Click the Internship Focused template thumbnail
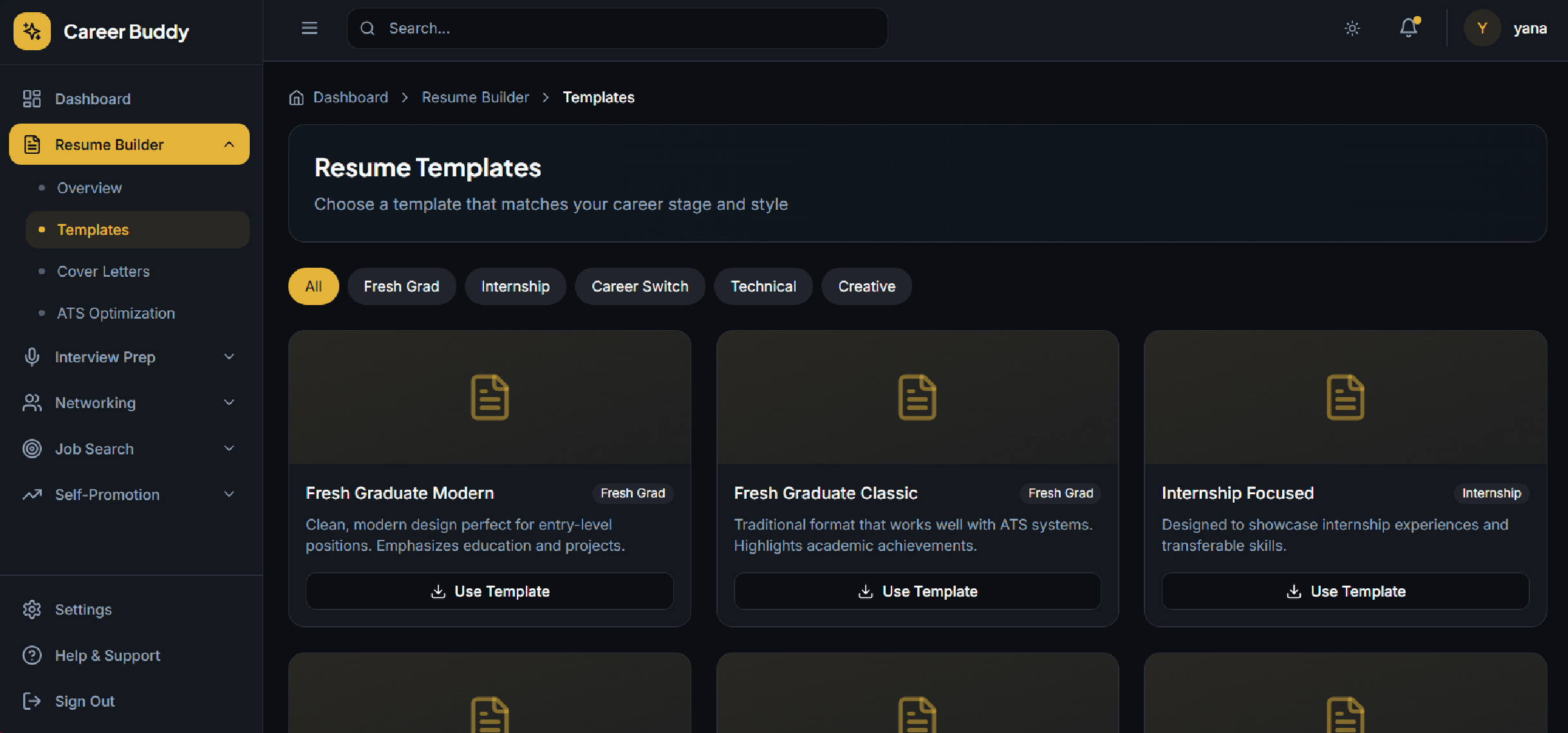The image size is (1568, 733). click(1345, 397)
